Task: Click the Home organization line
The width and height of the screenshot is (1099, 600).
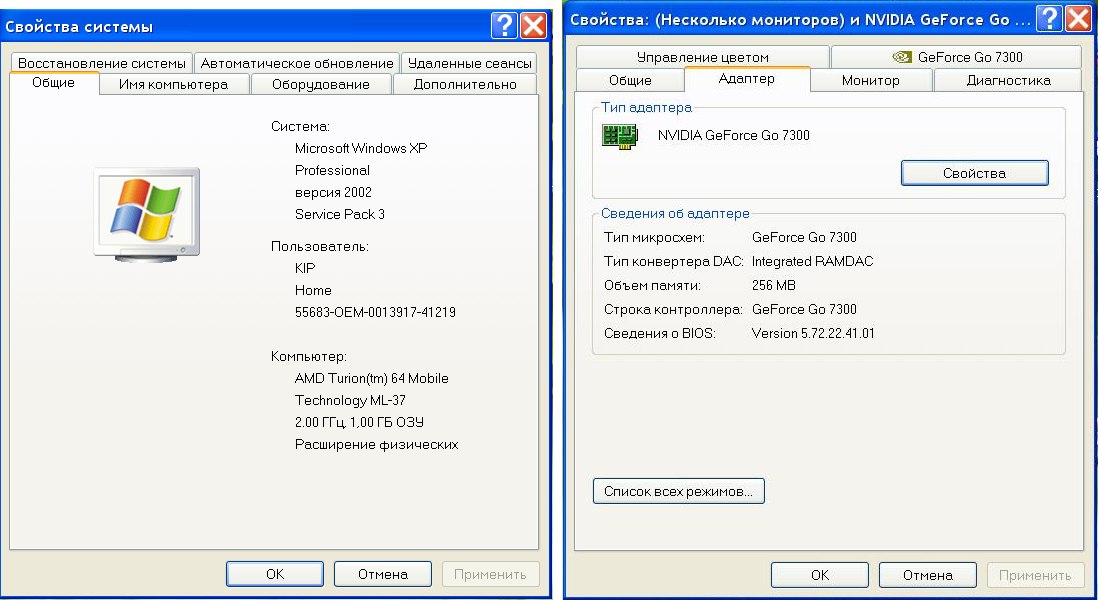Action: (313, 290)
